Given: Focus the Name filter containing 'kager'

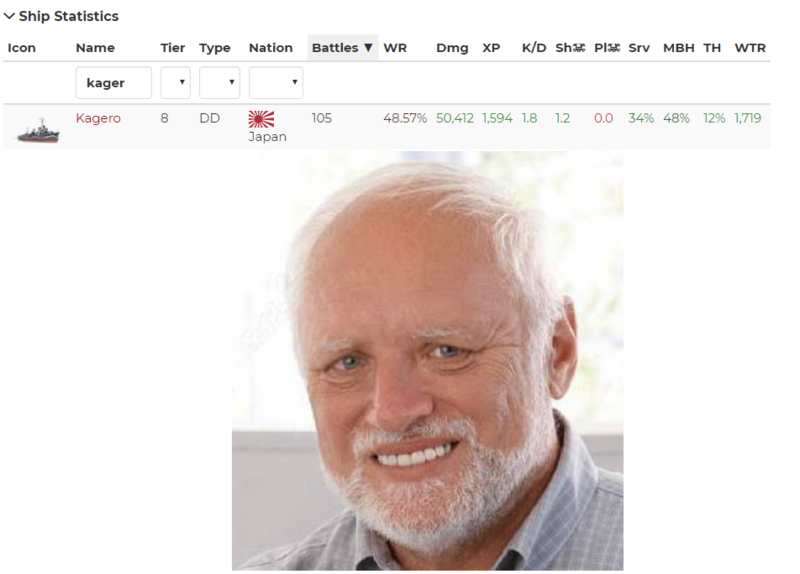Looking at the screenshot, I should click(113, 83).
